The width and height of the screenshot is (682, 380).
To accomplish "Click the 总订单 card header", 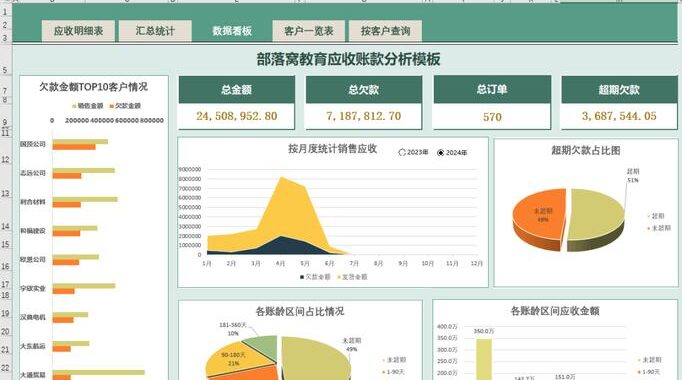I will click(x=492, y=89).
